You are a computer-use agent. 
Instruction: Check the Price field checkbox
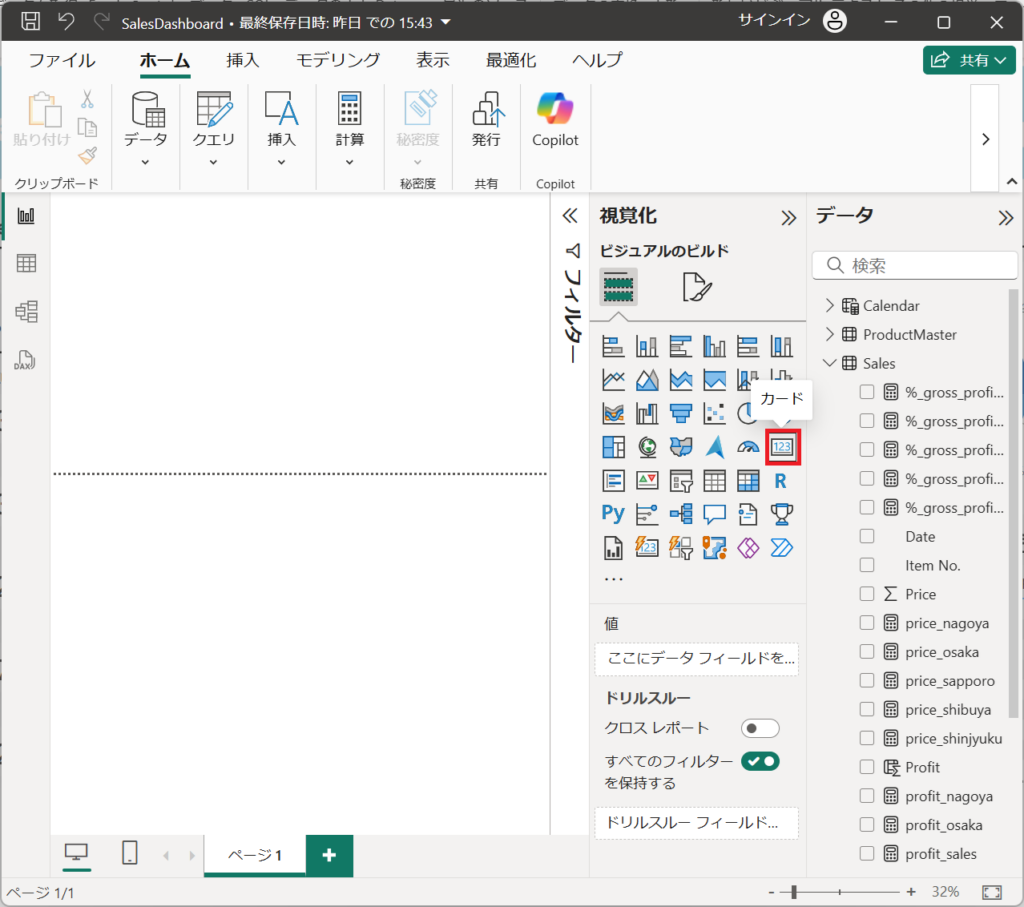point(867,594)
